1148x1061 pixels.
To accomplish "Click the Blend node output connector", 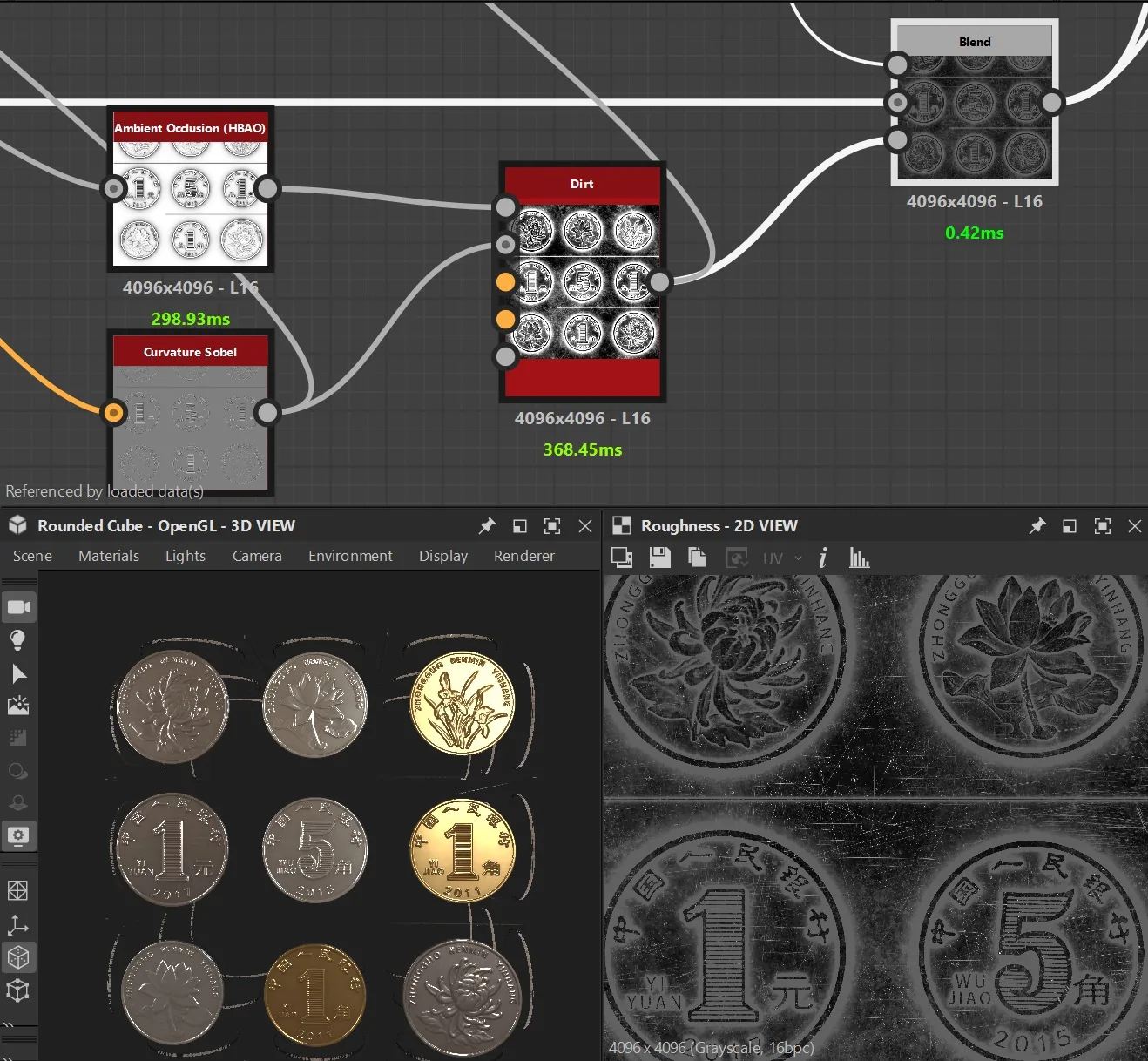I will coord(1052,103).
